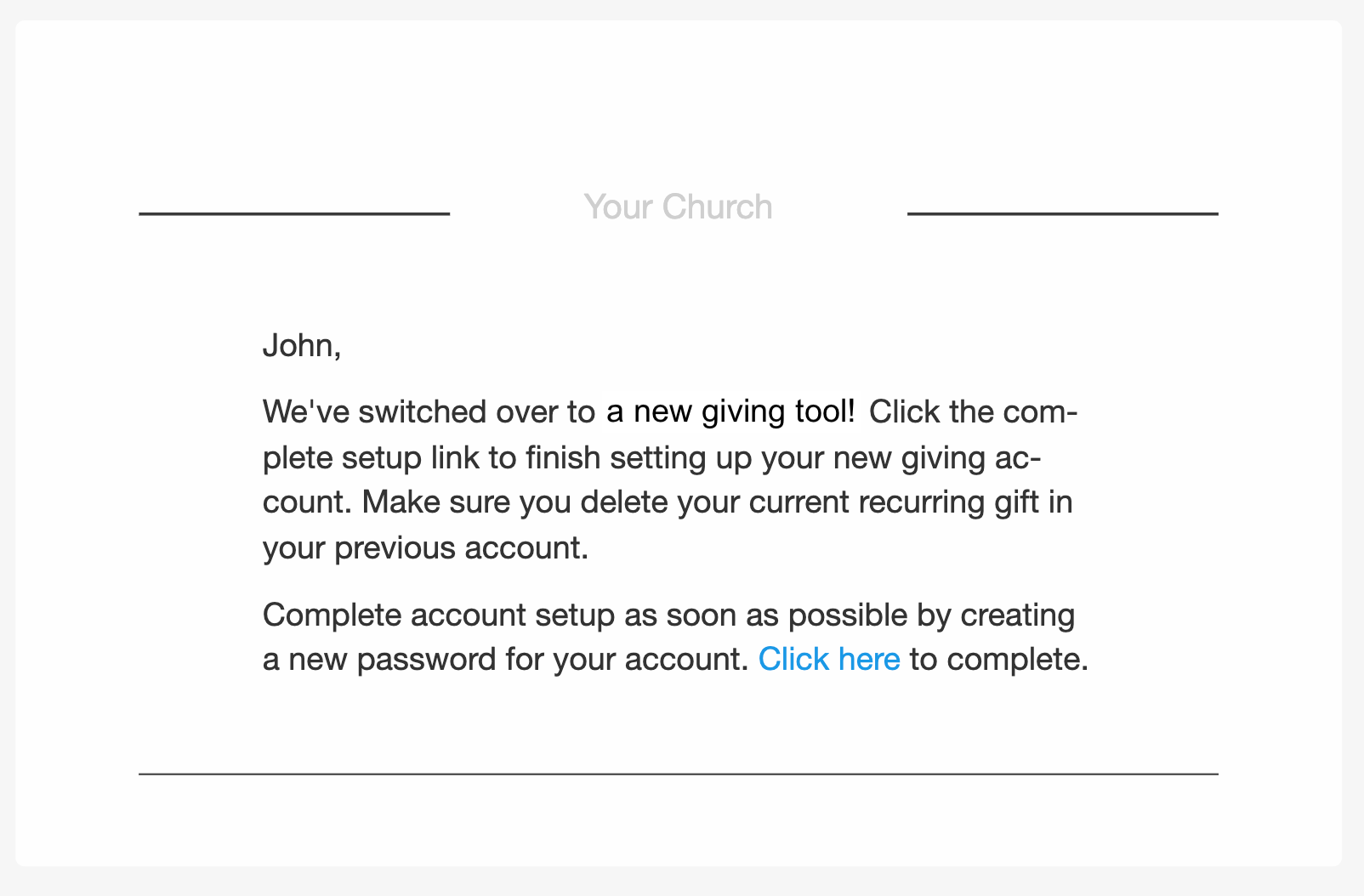This screenshot has width=1364, height=896.
Task: Click the text "your previous account."
Action: (x=426, y=548)
